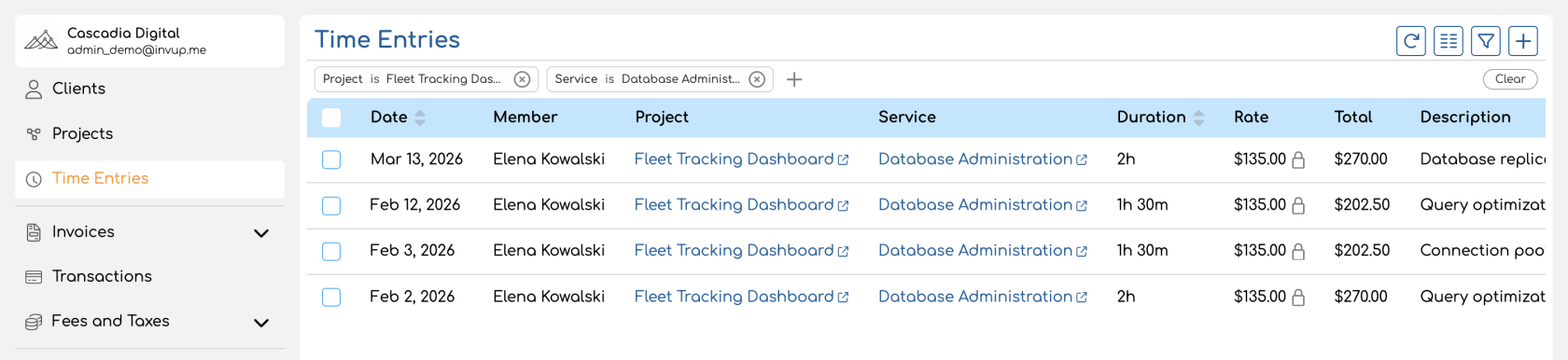Click the rate lock icon in Feb 2 row
Screen dimensions: 1568x360
1297,298
